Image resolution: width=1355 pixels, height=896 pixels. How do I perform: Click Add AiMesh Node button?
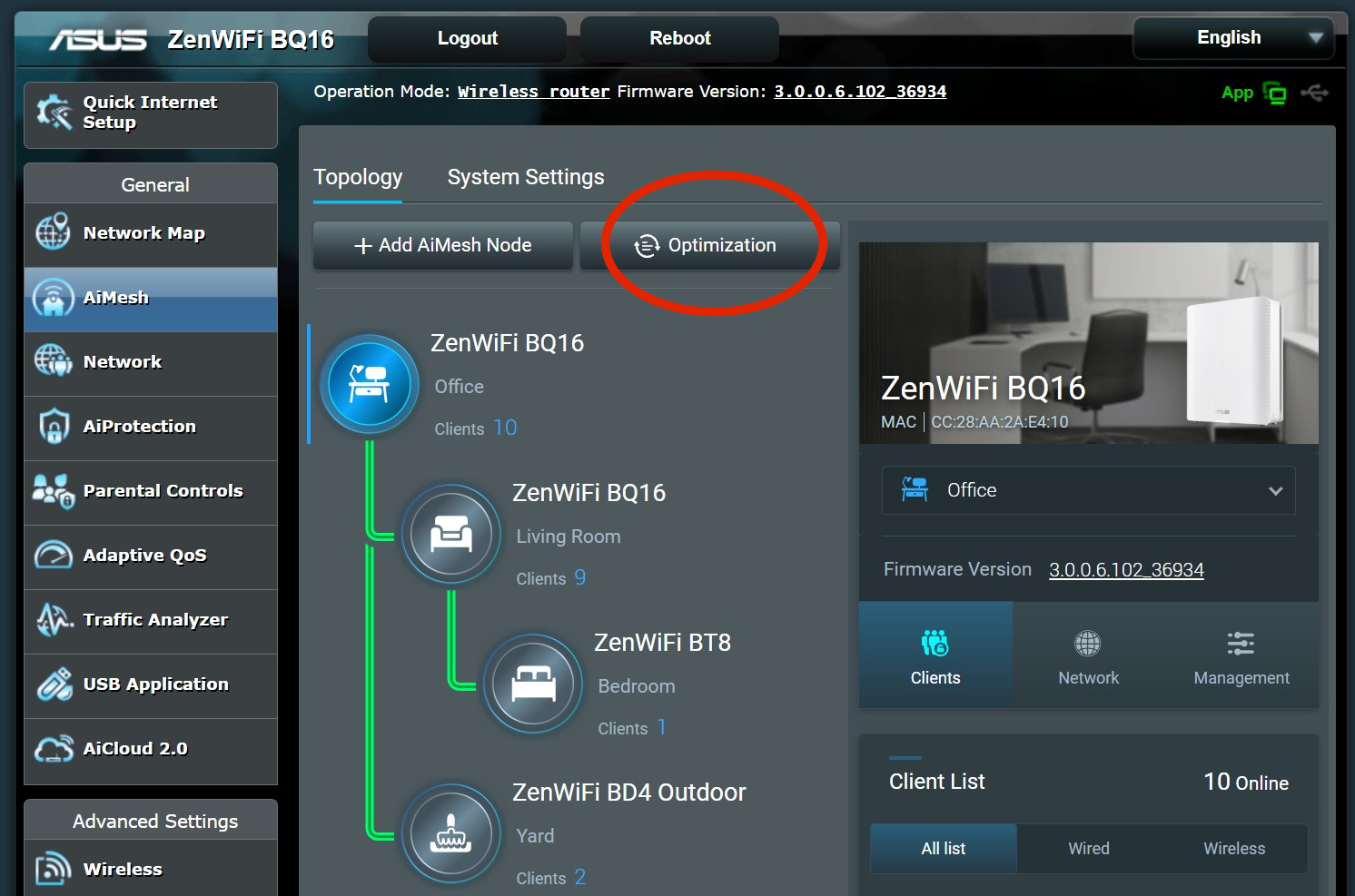point(442,245)
